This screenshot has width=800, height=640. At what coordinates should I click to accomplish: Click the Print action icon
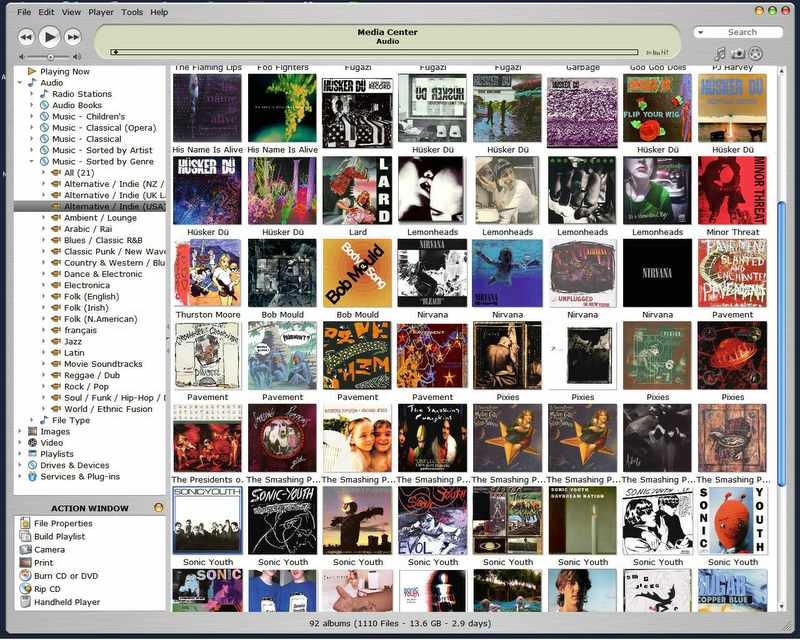[25, 562]
